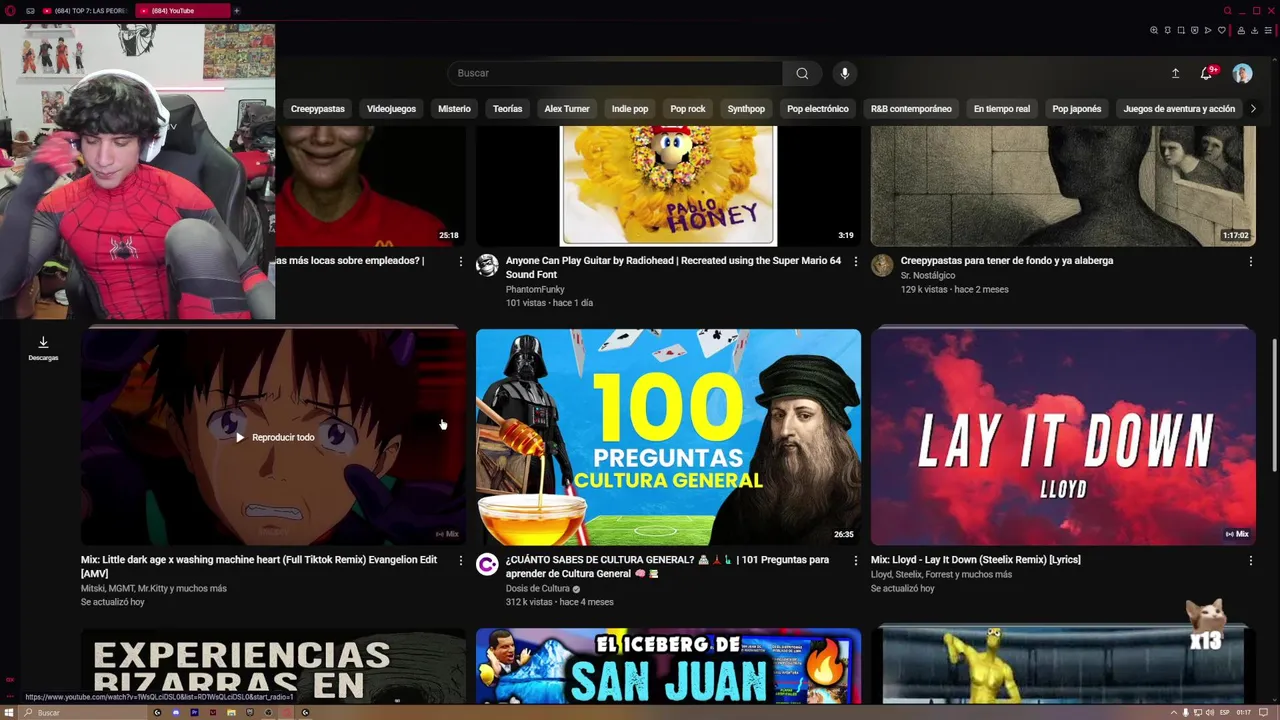Image resolution: width=1280 pixels, height=720 pixels.
Task: Select the Alex Turner filter chip
Action: click(x=567, y=109)
